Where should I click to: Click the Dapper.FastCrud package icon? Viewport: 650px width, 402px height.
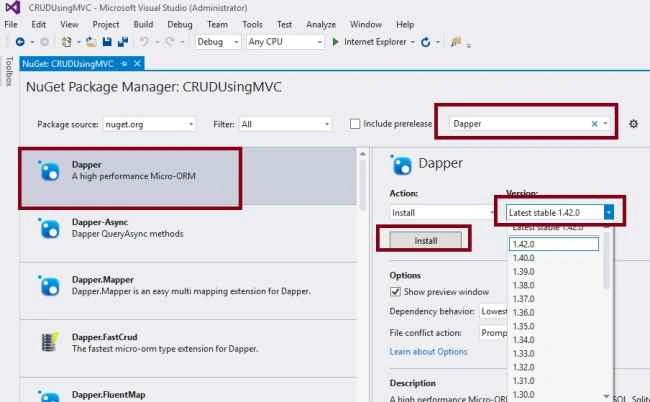(50, 342)
